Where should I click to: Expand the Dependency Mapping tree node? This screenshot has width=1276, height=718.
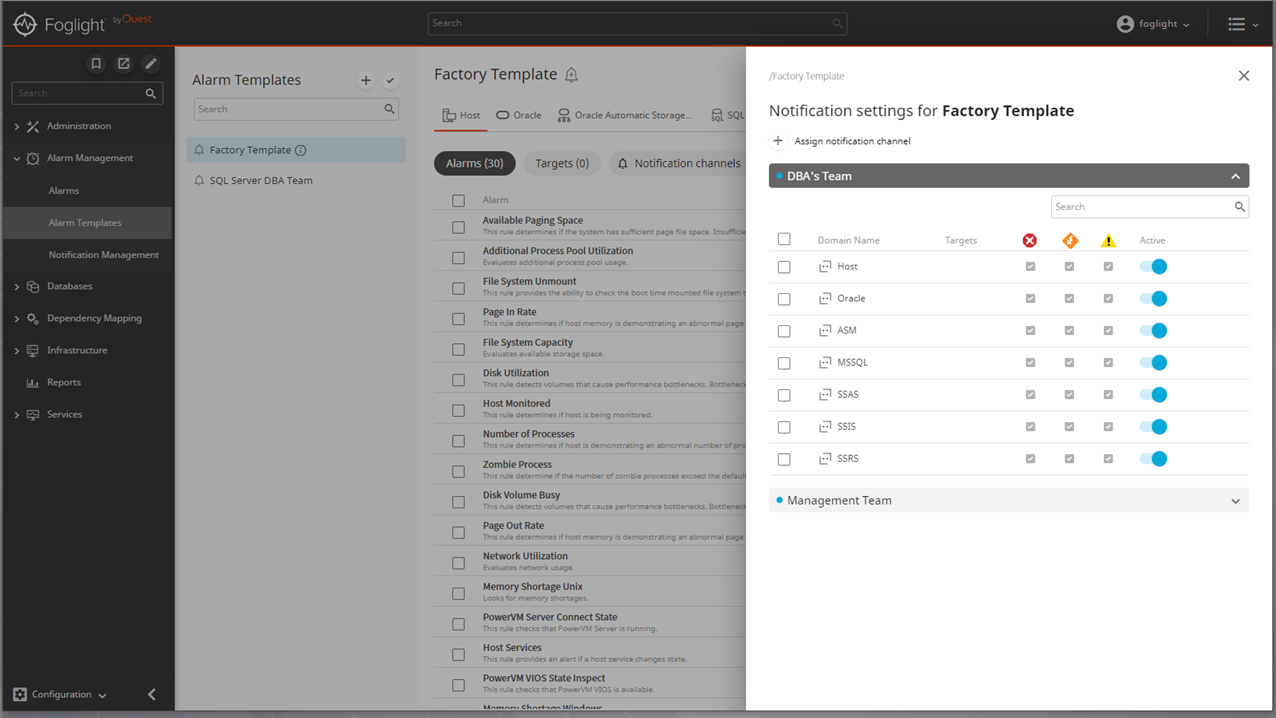tap(16, 318)
